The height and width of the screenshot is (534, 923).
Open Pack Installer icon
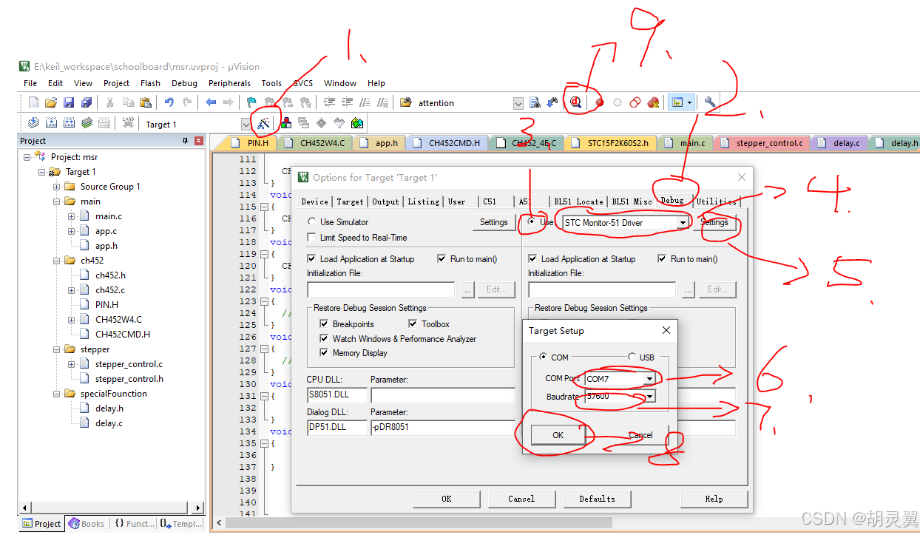[x=357, y=123]
